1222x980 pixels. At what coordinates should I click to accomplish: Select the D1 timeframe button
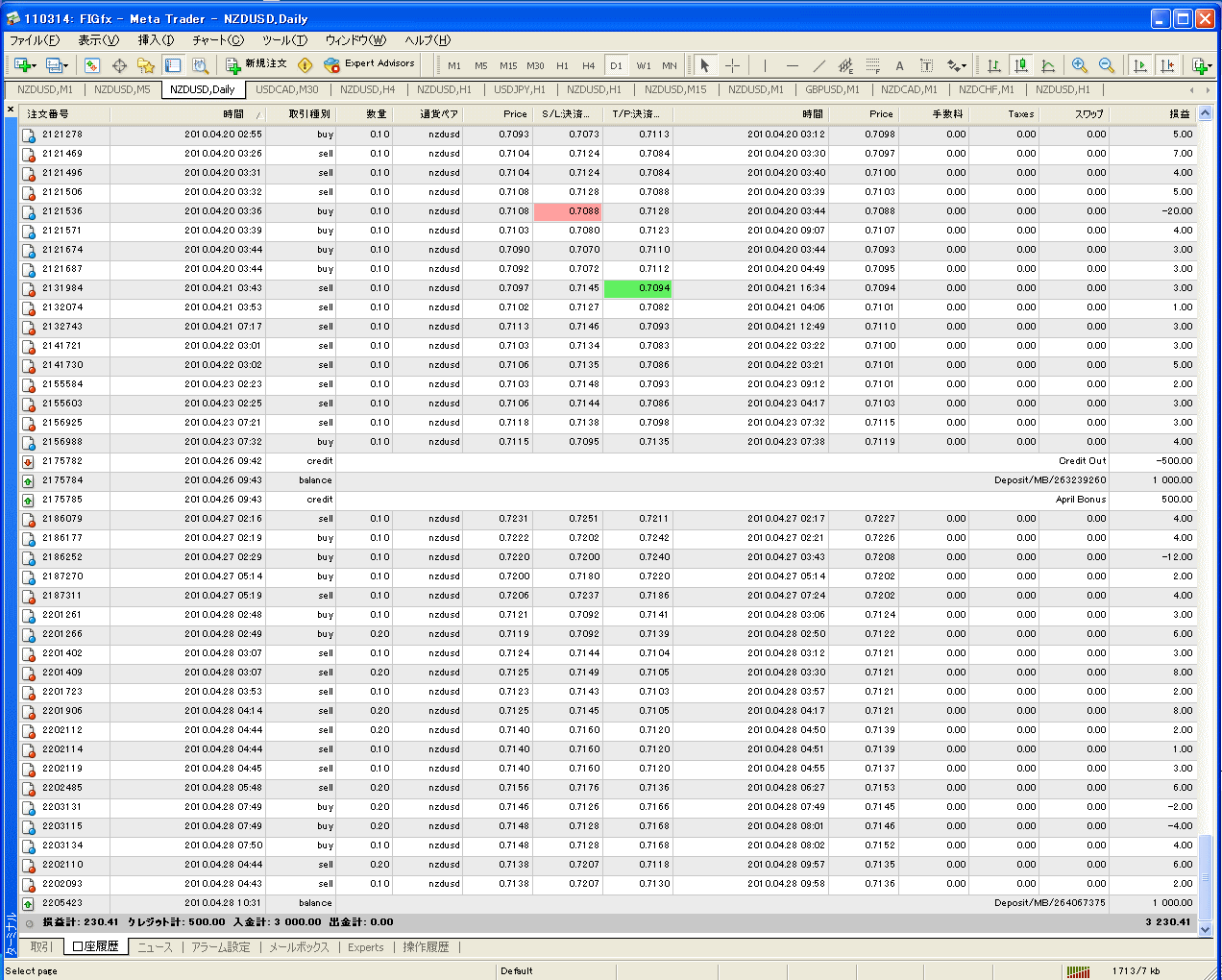[x=616, y=65]
